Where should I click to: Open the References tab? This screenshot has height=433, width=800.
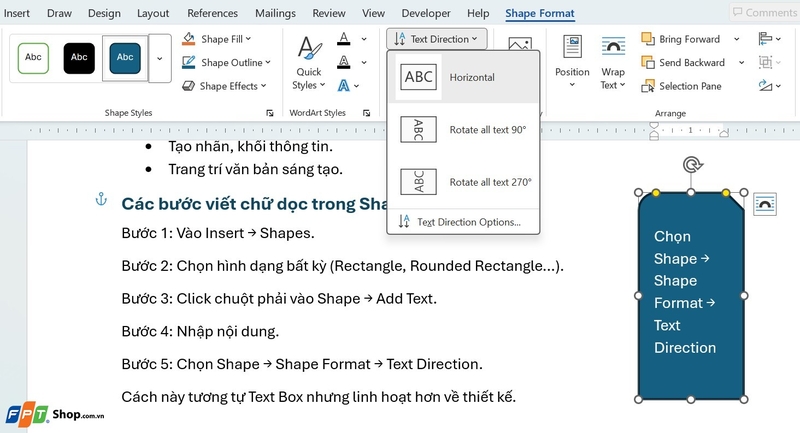[x=212, y=13]
